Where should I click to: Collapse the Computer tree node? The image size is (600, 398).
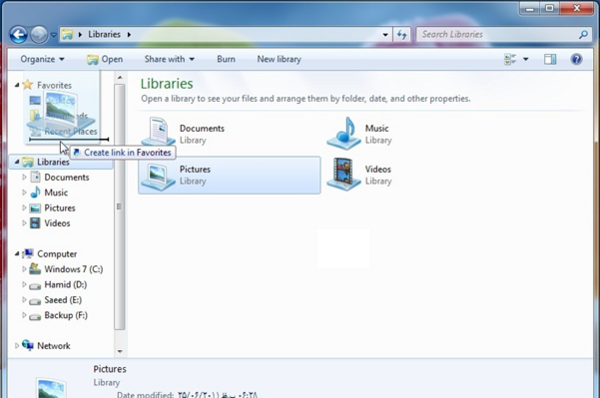17,254
